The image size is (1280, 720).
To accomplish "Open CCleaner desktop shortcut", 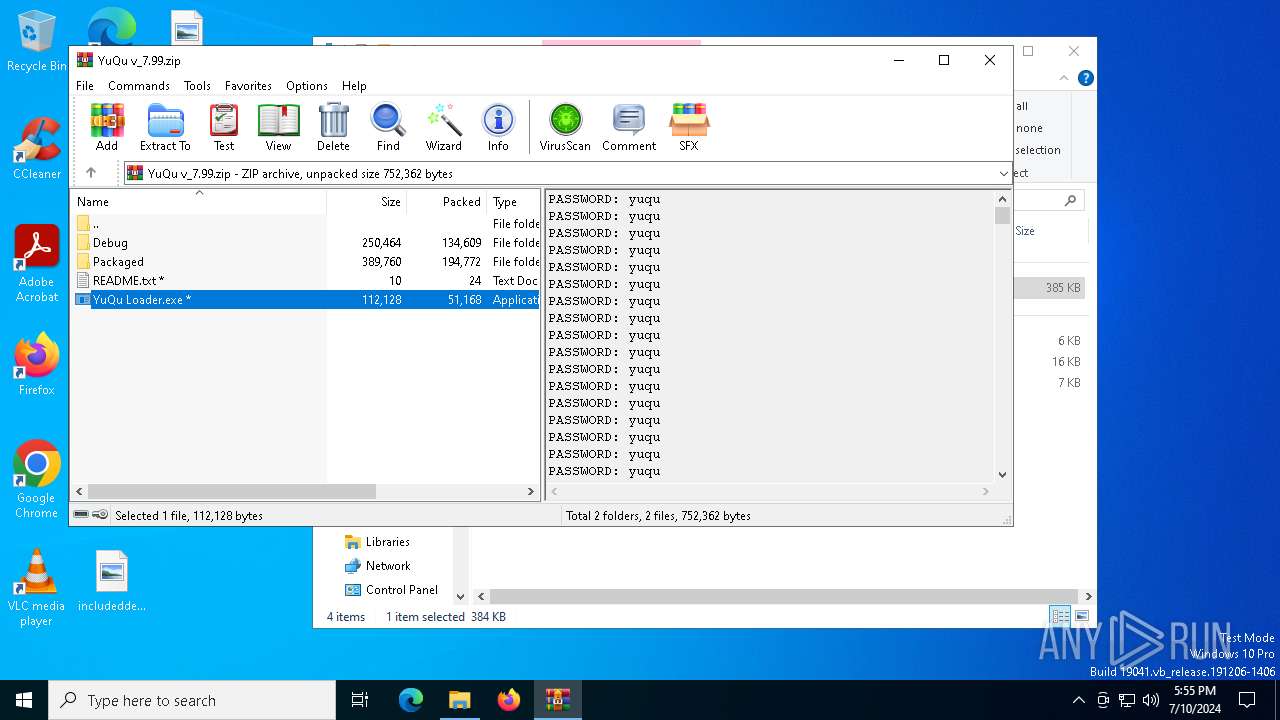I will (37, 148).
